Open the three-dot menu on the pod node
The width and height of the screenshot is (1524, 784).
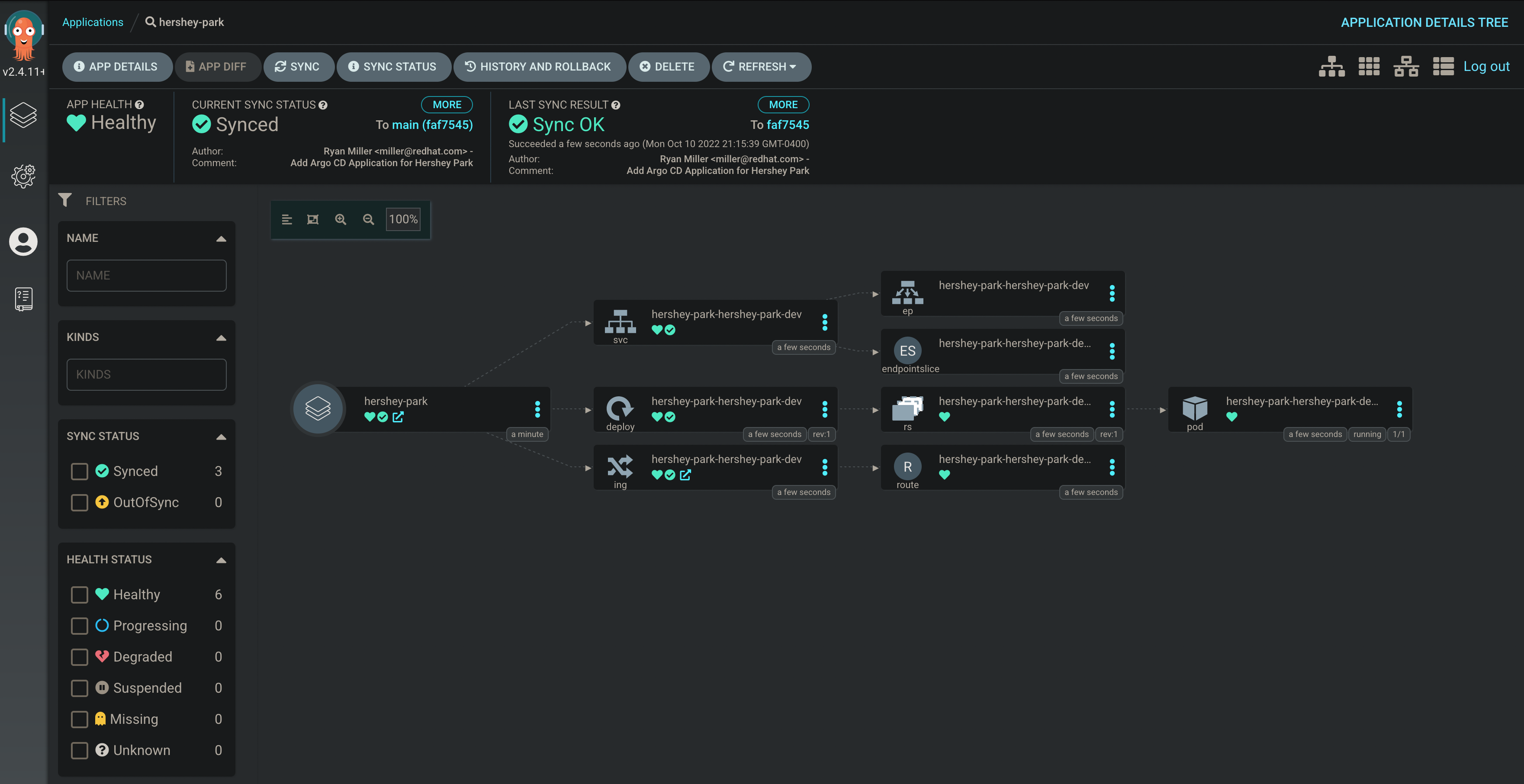click(x=1399, y=409)
